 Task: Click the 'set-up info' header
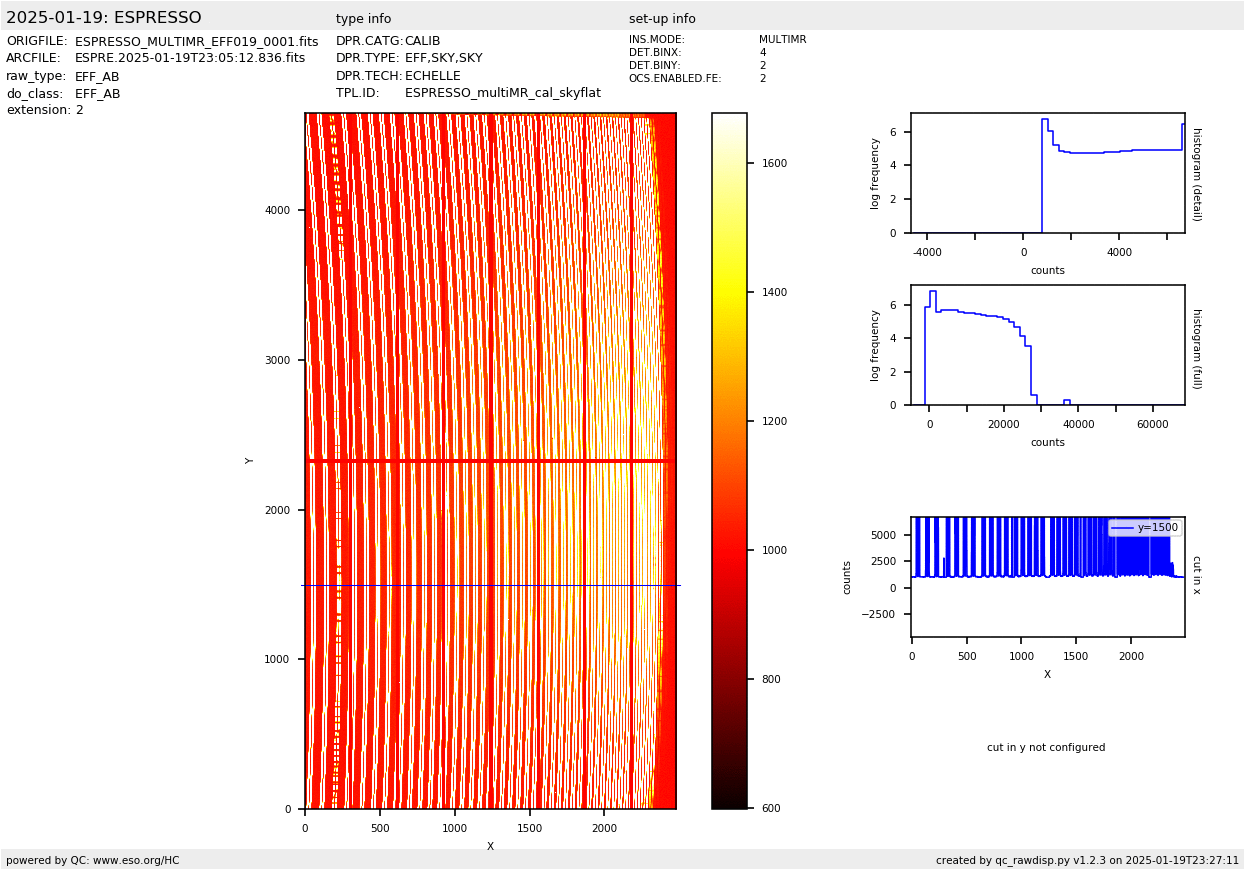[x=662, y=19]
